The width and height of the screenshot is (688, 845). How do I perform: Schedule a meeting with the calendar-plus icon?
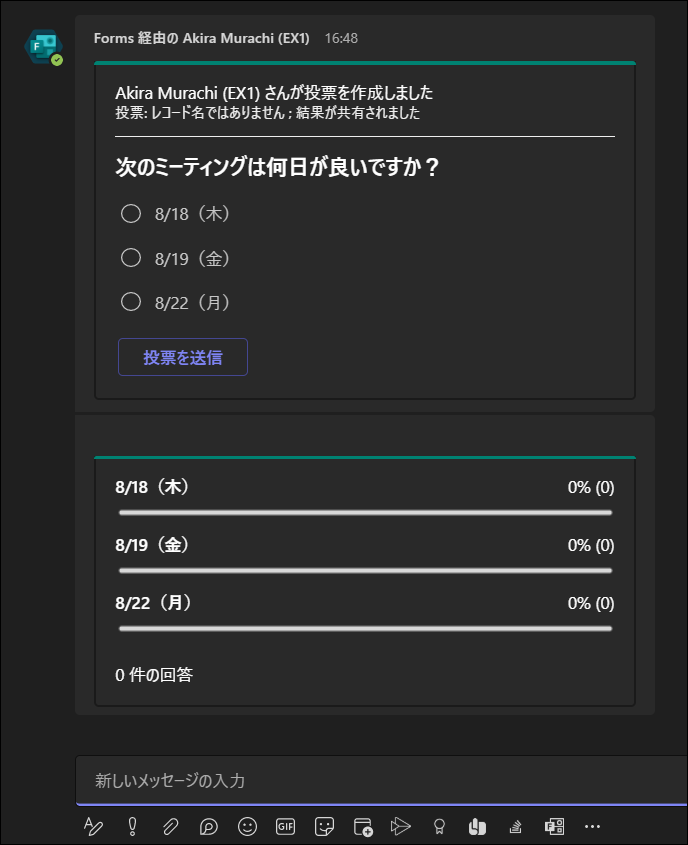(363, 826)
